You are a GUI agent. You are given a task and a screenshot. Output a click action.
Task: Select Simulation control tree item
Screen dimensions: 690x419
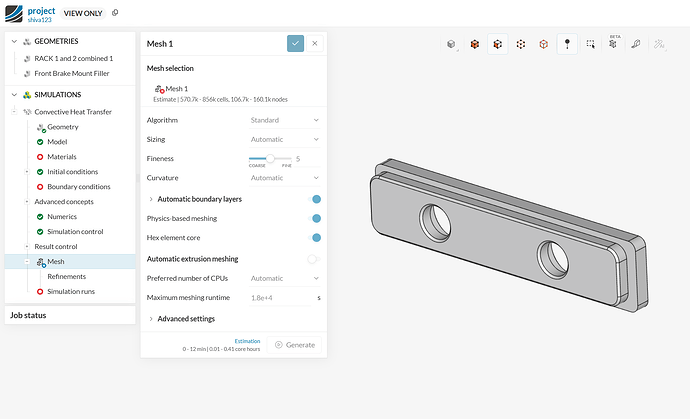click(75, 232)
